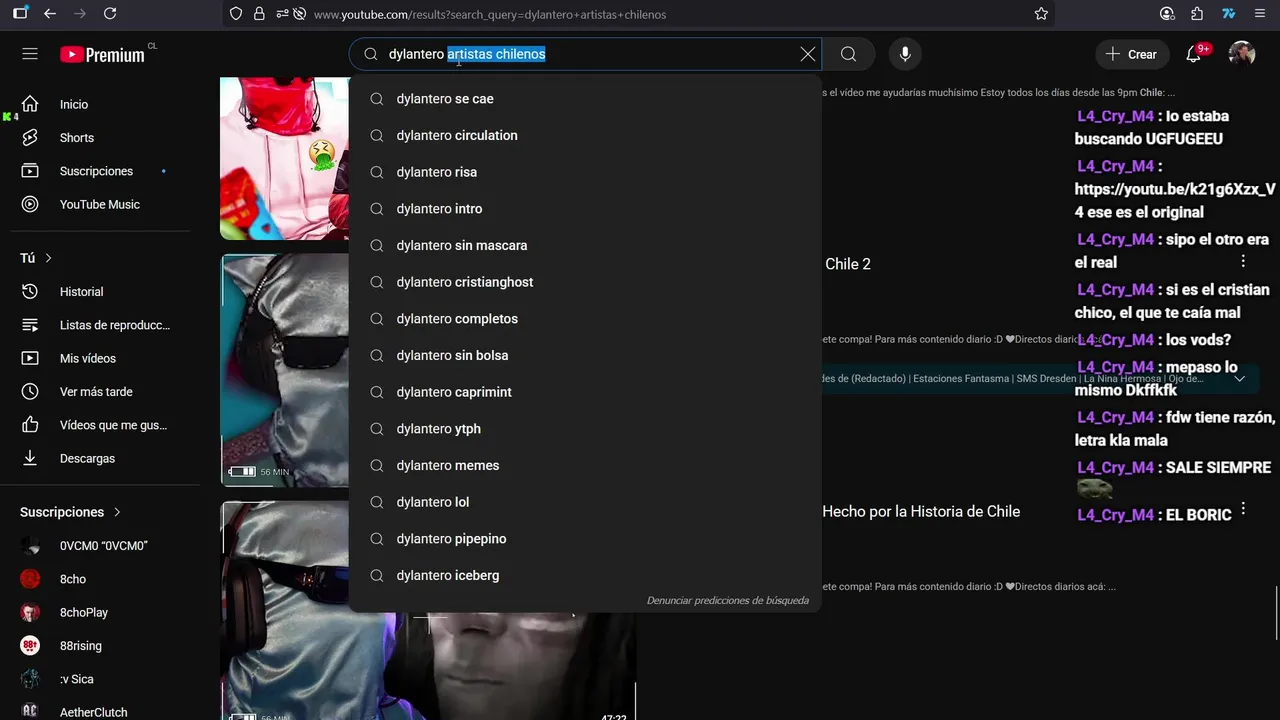
Task: Open the :v Sica channel subscription
Action: (x=100, y=679)
